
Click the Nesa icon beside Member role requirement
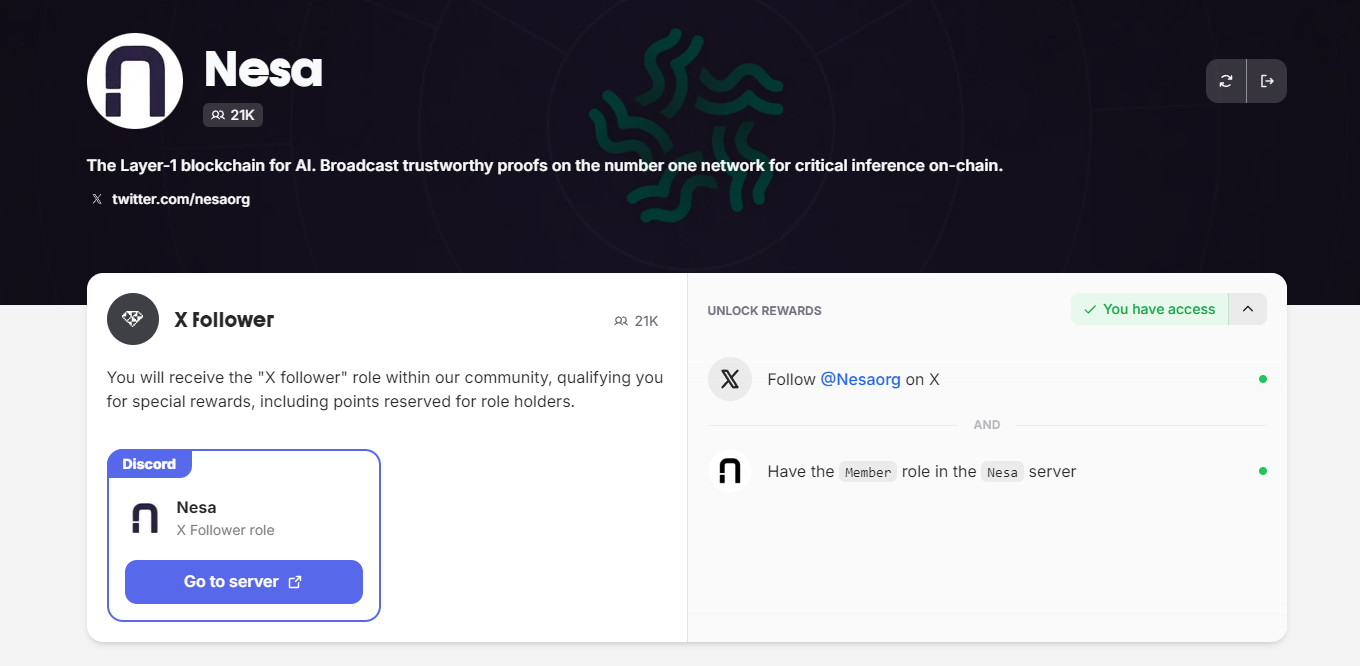[x=730, y=471]
